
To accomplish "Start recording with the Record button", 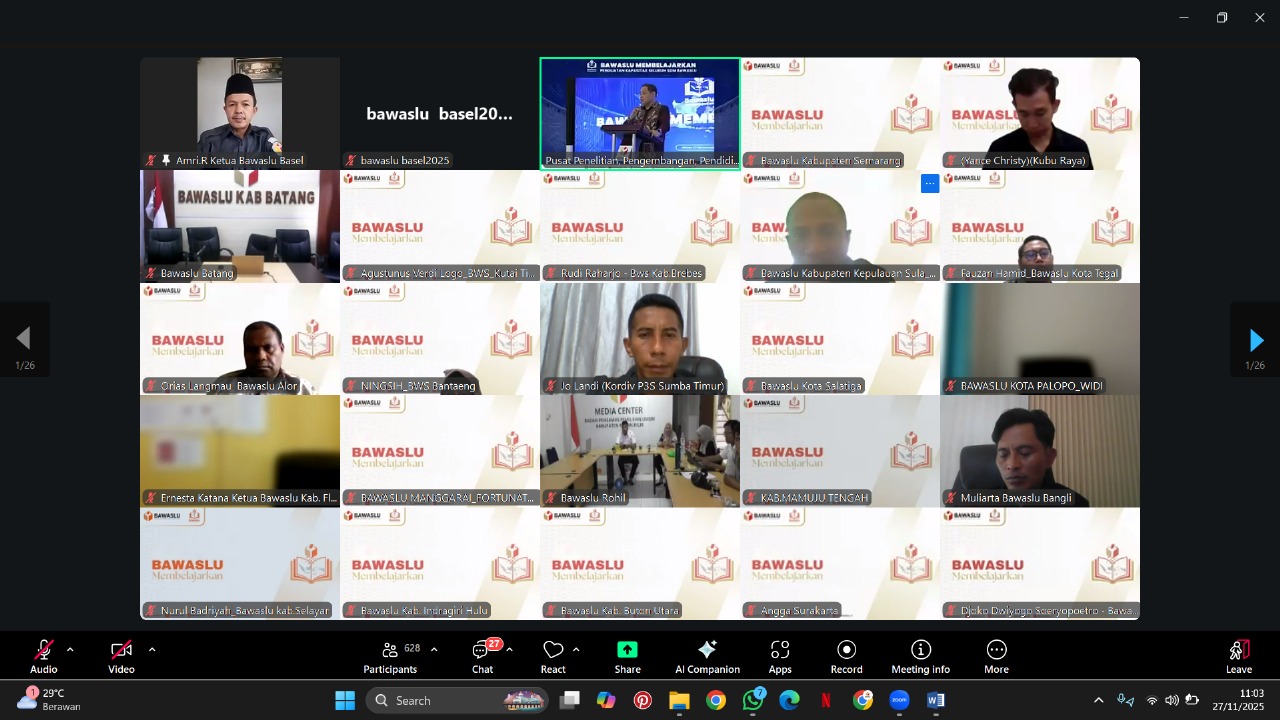I will (846, 656).
